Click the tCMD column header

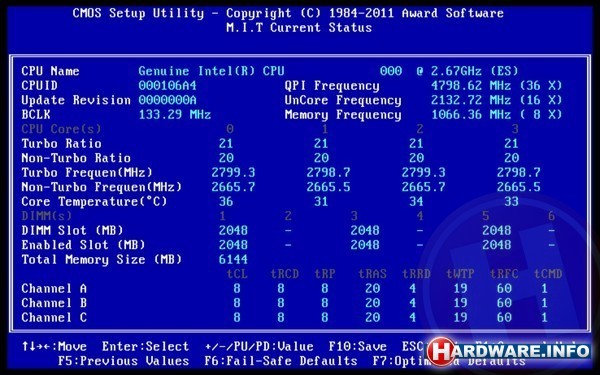[548, 274]
